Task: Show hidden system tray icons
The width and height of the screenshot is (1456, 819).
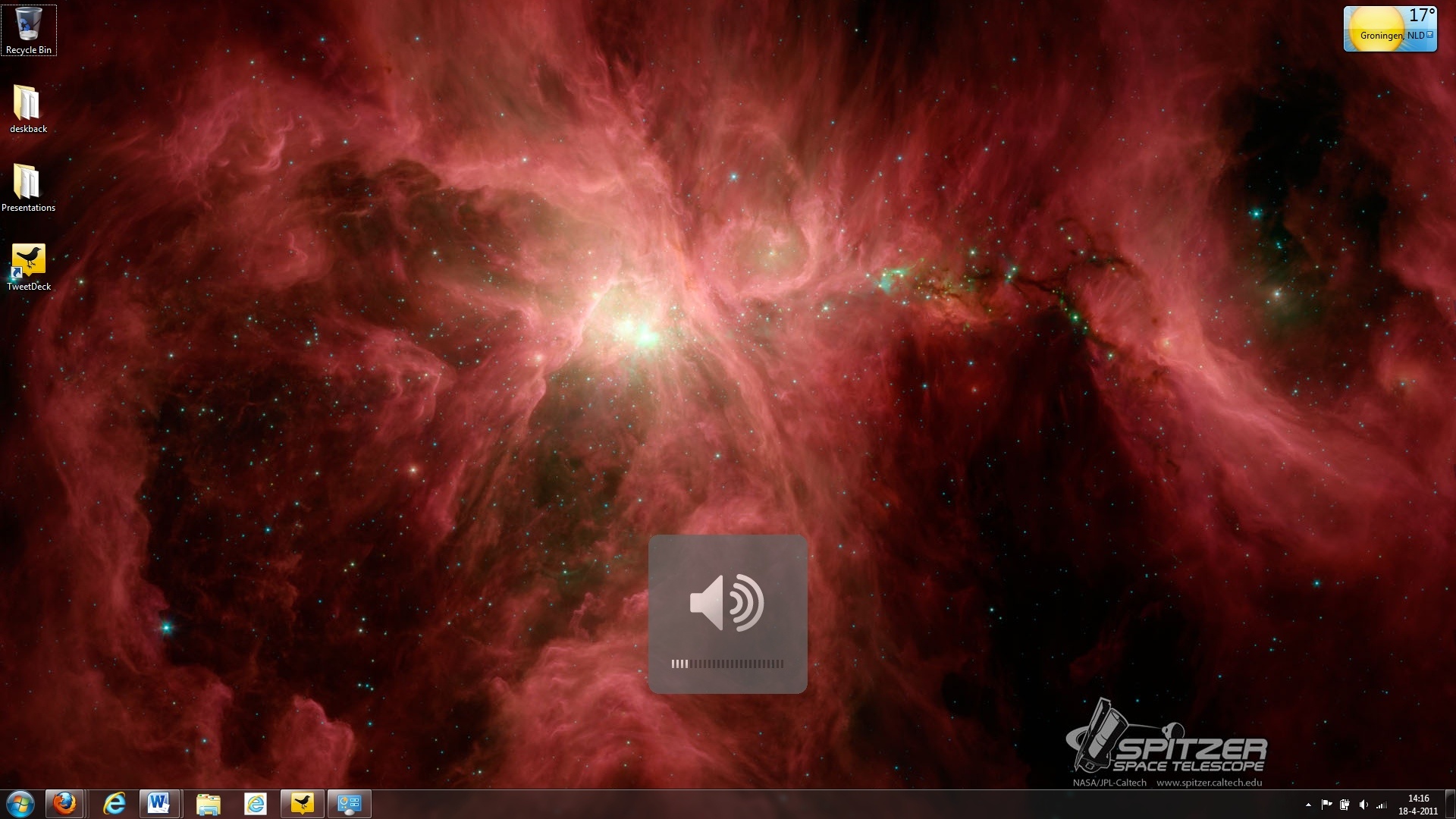Action: point(1308,805)
